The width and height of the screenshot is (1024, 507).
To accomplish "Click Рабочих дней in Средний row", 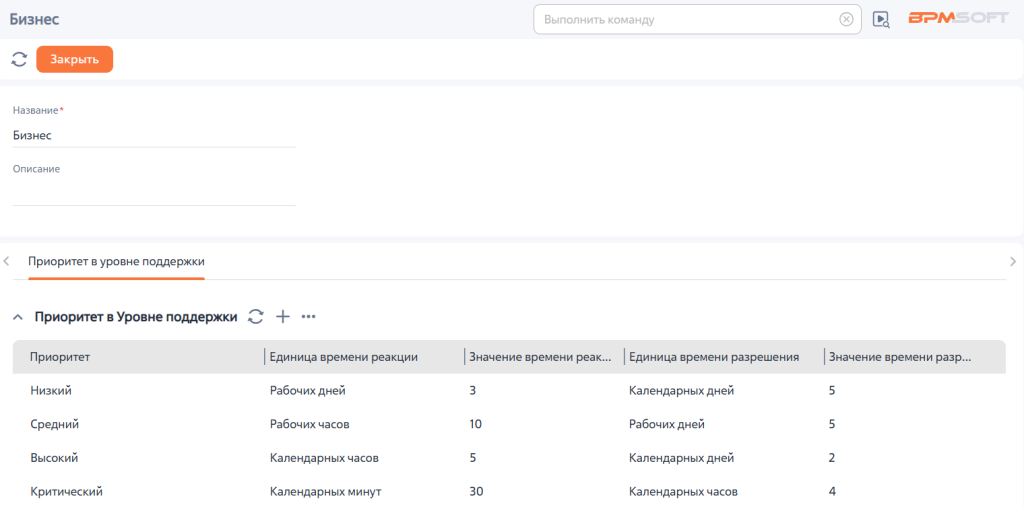I will [x=667, y=424].
